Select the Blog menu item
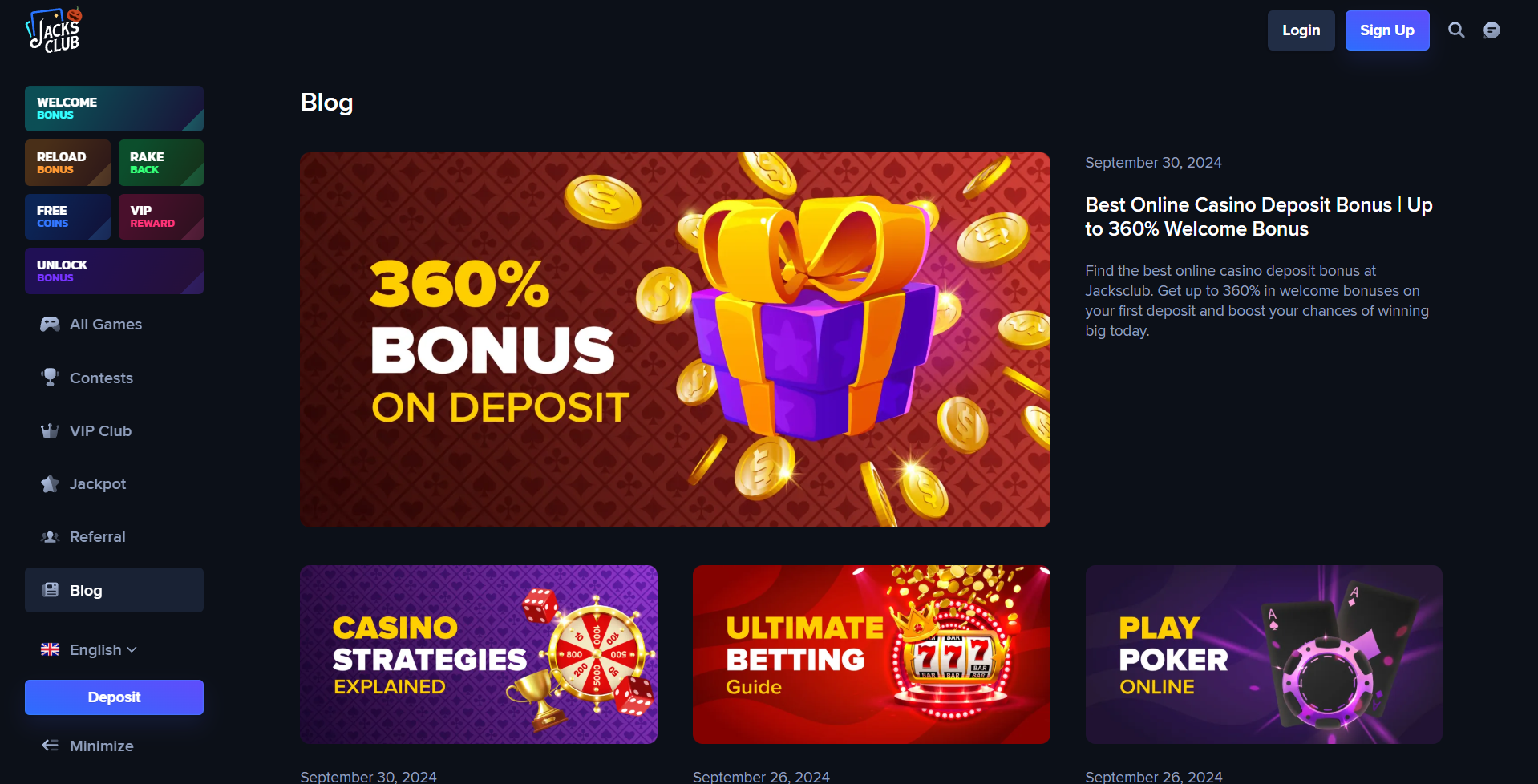 114,590
